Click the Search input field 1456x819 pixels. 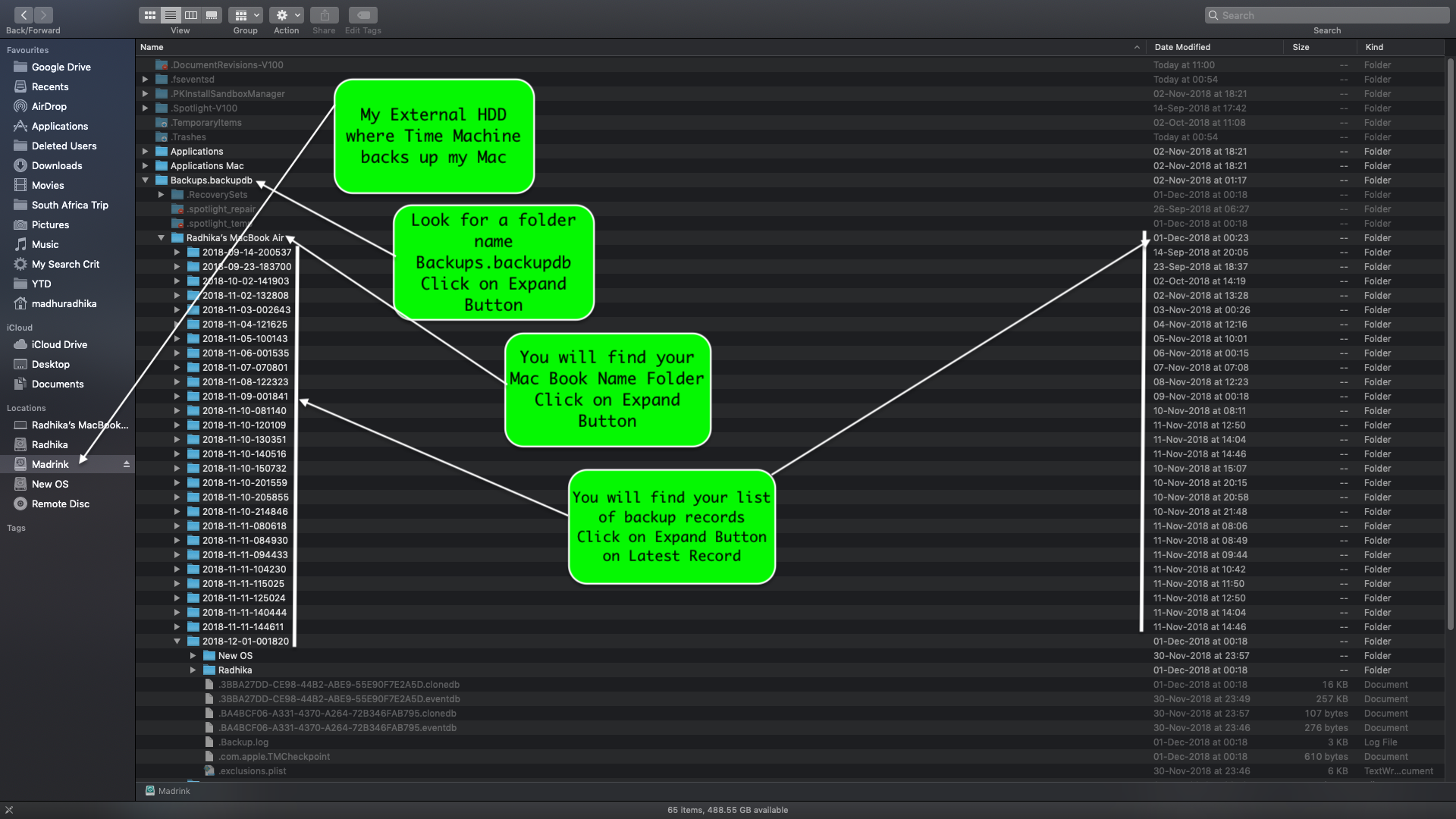click(1327, 15)
